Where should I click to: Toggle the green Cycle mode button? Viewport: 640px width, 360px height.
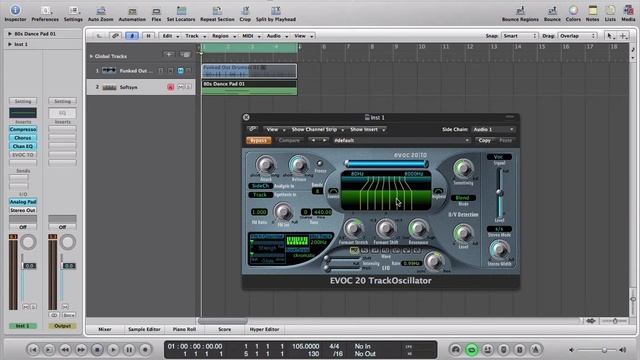point(471,349)
